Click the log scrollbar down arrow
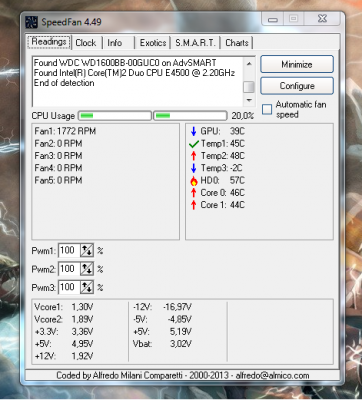The image size is (362, 400). pyautogui.click(x=249, y=100)
